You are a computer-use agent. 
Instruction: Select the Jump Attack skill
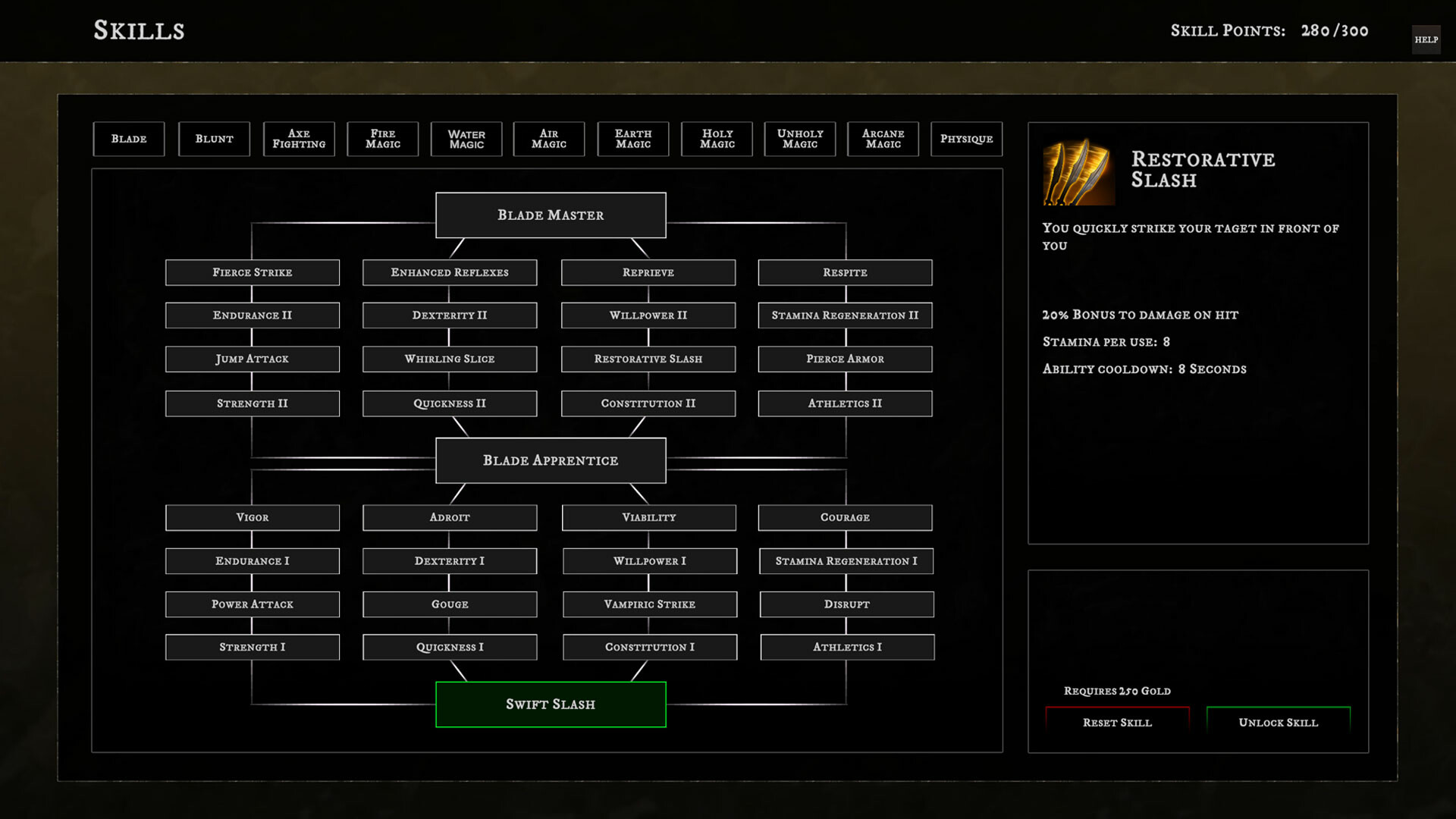coord(253,359)
